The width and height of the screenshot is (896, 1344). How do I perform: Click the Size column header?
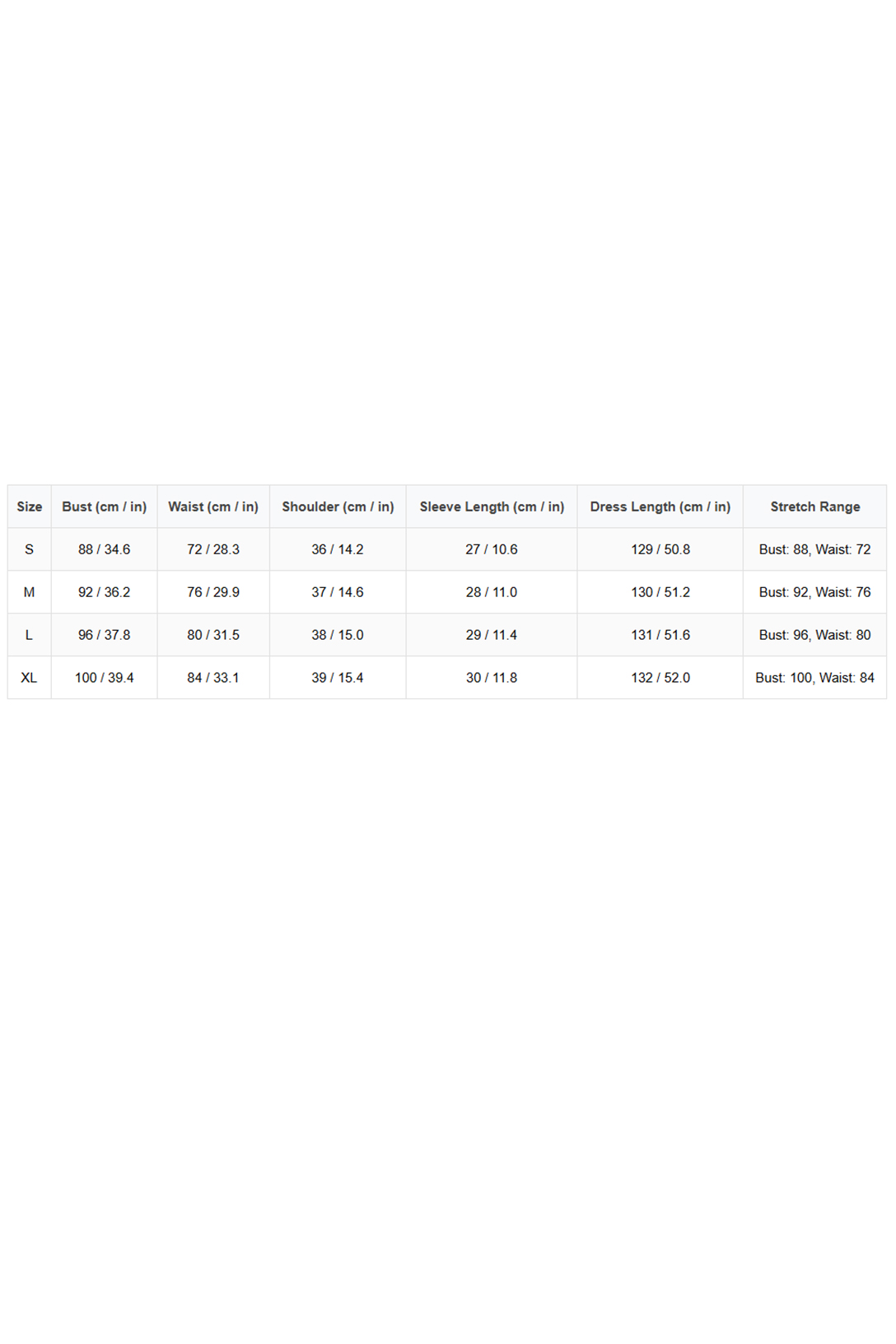(x=30, y=506)
